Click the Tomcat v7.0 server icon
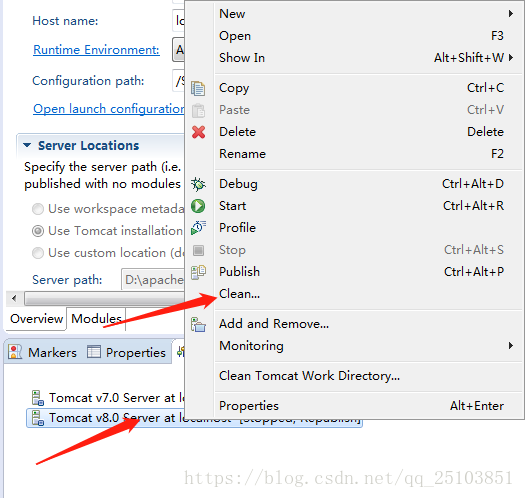This screenshot has width=525, height=498. pyautogui.click(x=38, y=398)
